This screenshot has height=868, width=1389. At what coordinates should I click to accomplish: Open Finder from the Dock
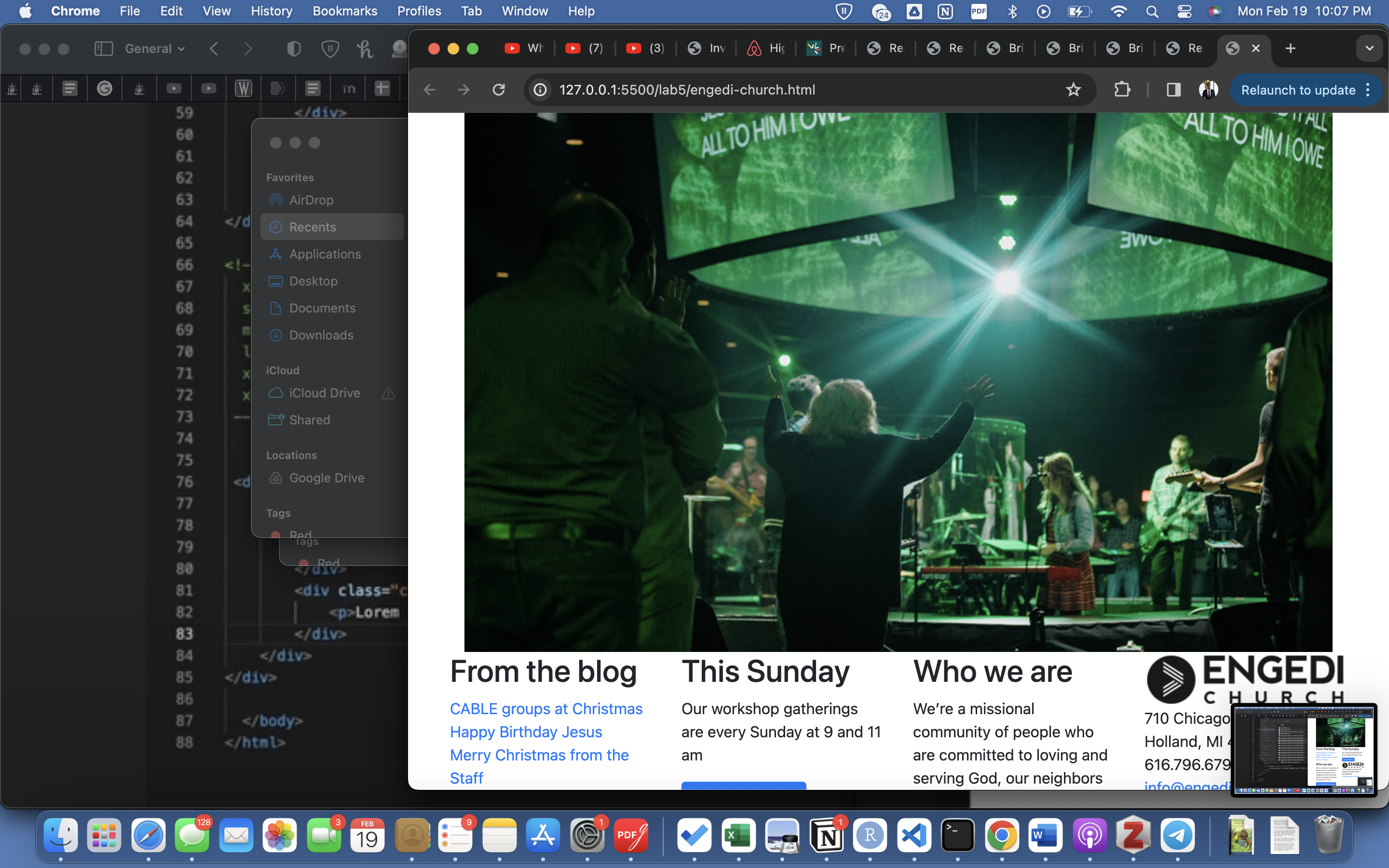(x=60, y=835)
